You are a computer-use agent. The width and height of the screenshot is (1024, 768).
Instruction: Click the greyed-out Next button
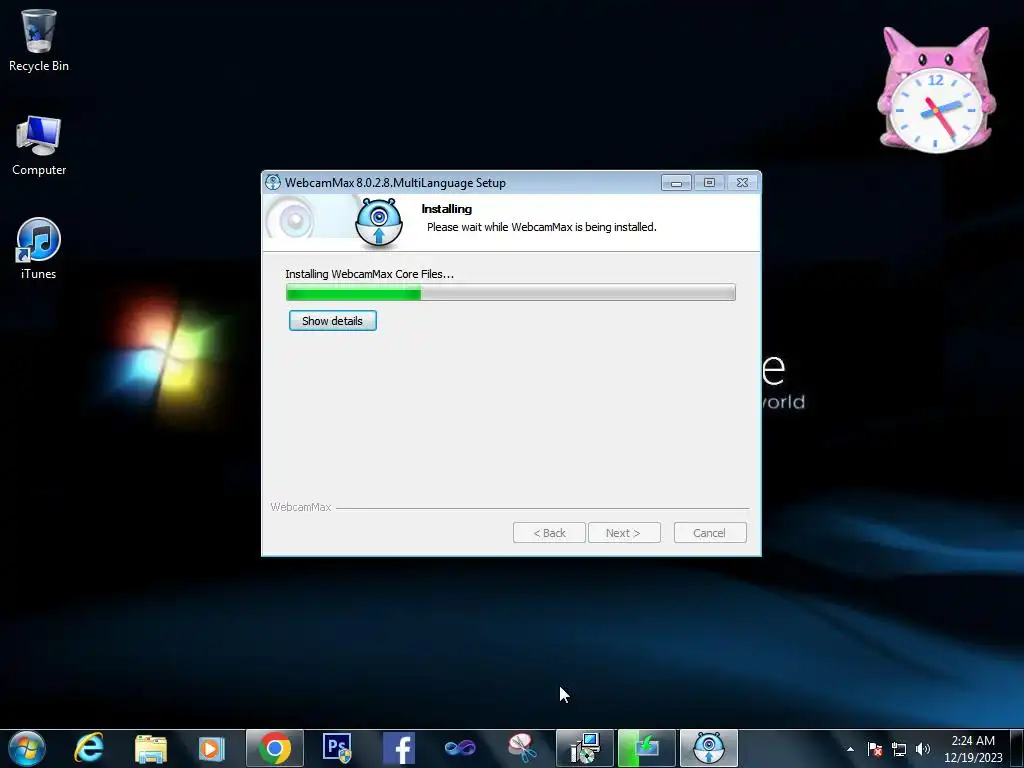tap(624, 533)
